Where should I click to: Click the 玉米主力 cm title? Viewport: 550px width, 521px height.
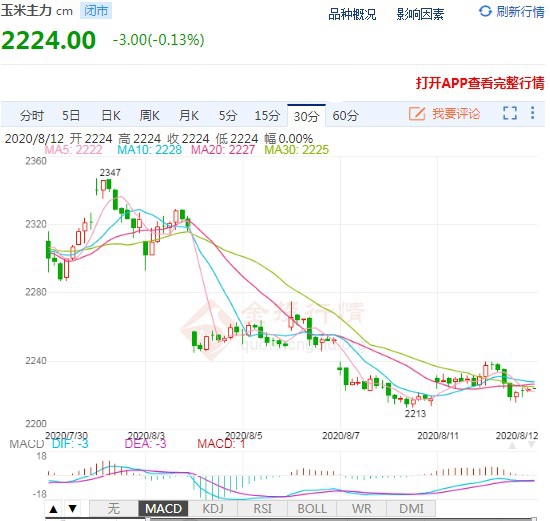[37, 11]
